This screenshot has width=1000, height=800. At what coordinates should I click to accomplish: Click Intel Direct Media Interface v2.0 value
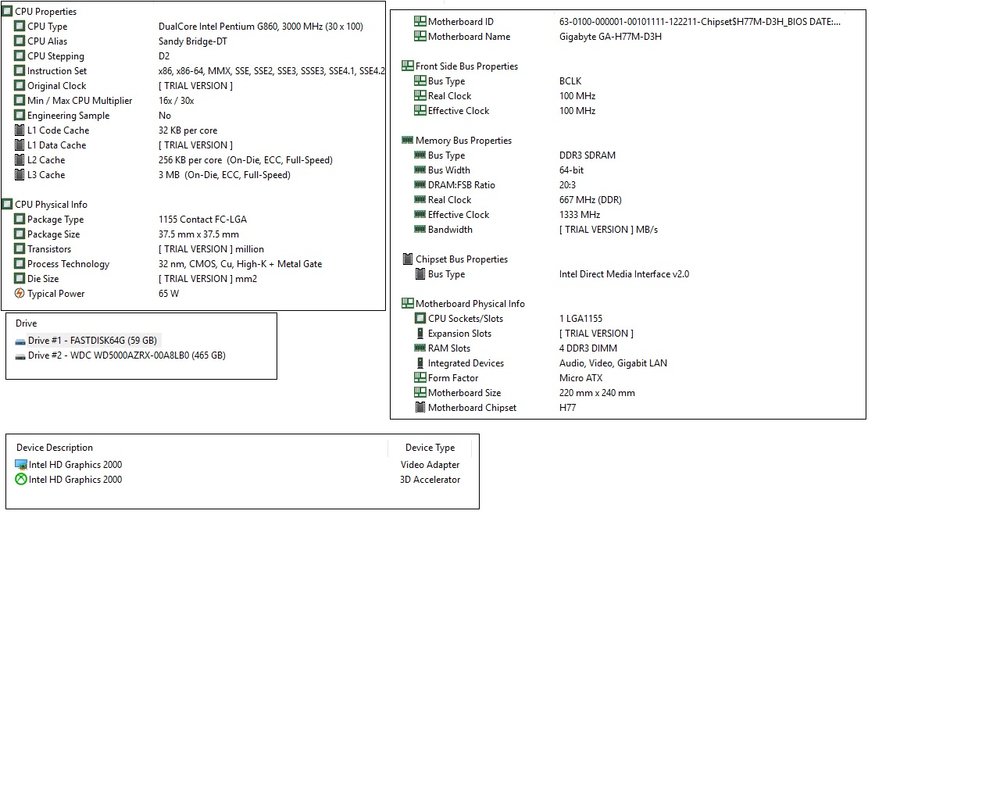click(624, 274)
